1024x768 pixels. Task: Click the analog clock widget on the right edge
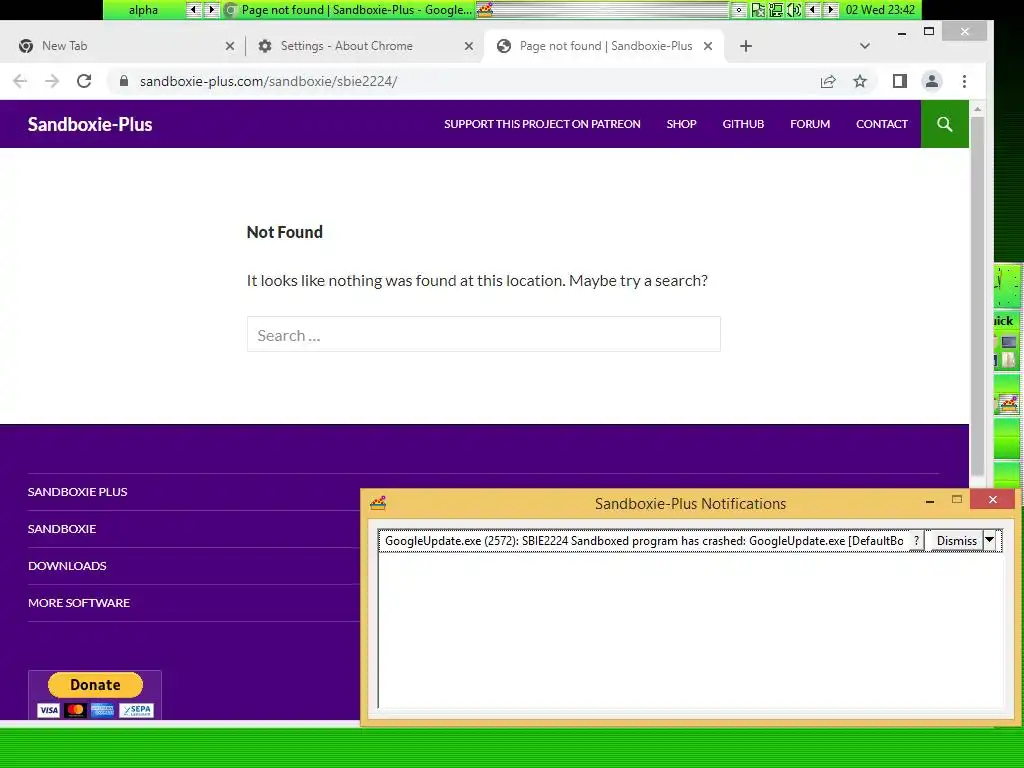(1007, 285)
